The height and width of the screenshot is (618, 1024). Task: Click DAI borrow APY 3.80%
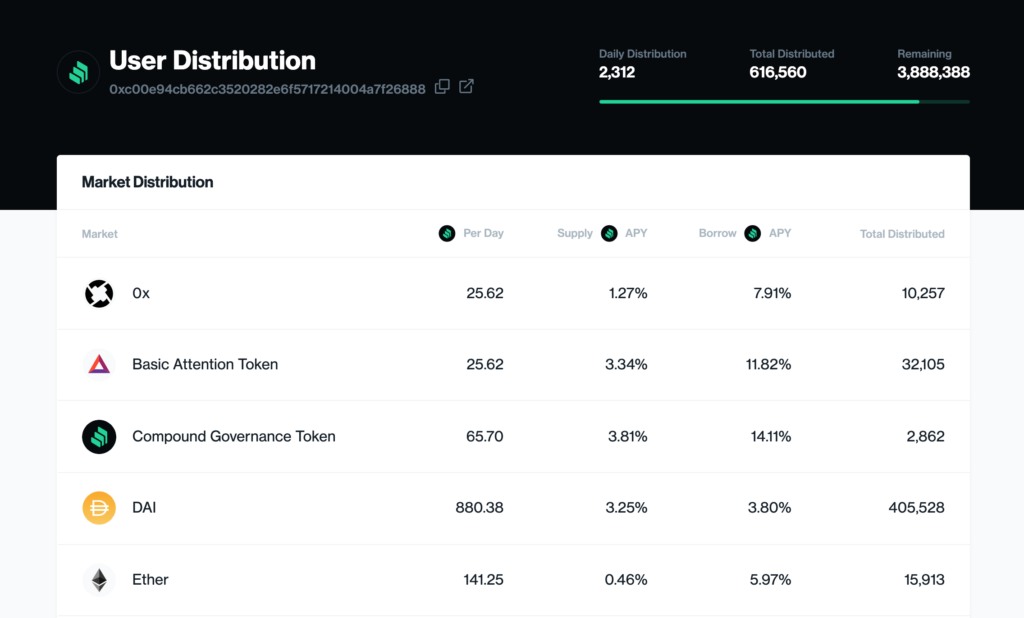point(769,508)
